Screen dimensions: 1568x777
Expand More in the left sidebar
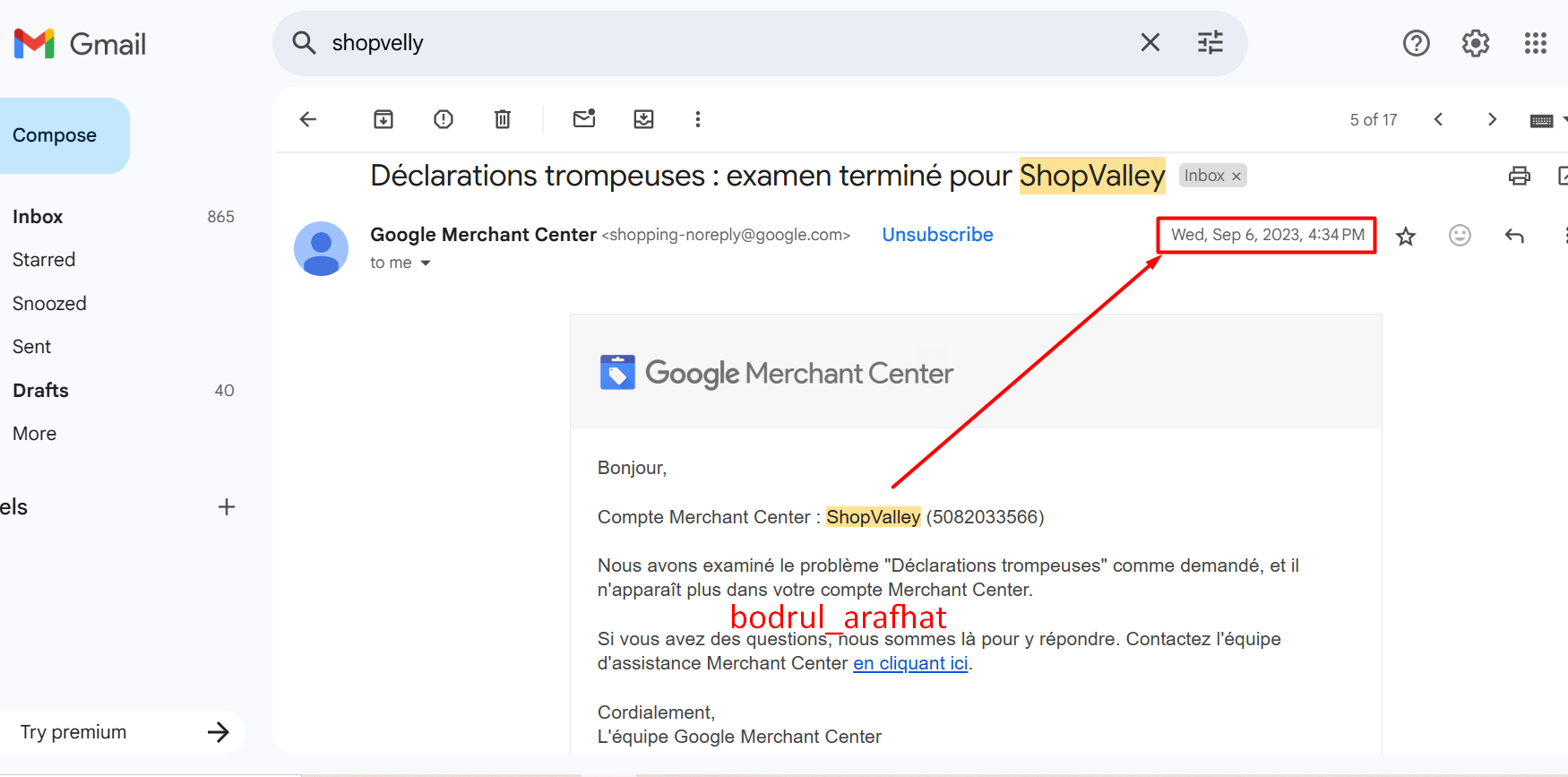35,434
